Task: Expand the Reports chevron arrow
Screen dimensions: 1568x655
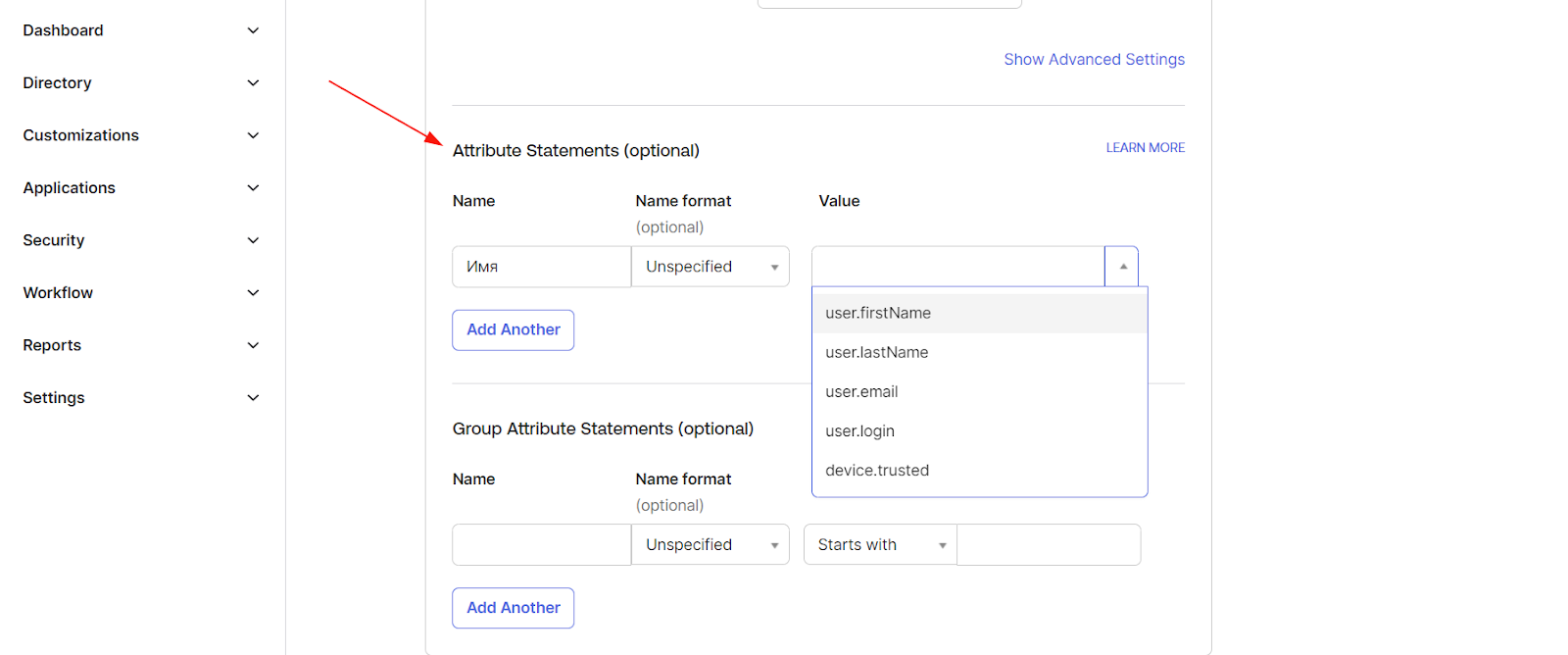Action: (x=253, y=345)
